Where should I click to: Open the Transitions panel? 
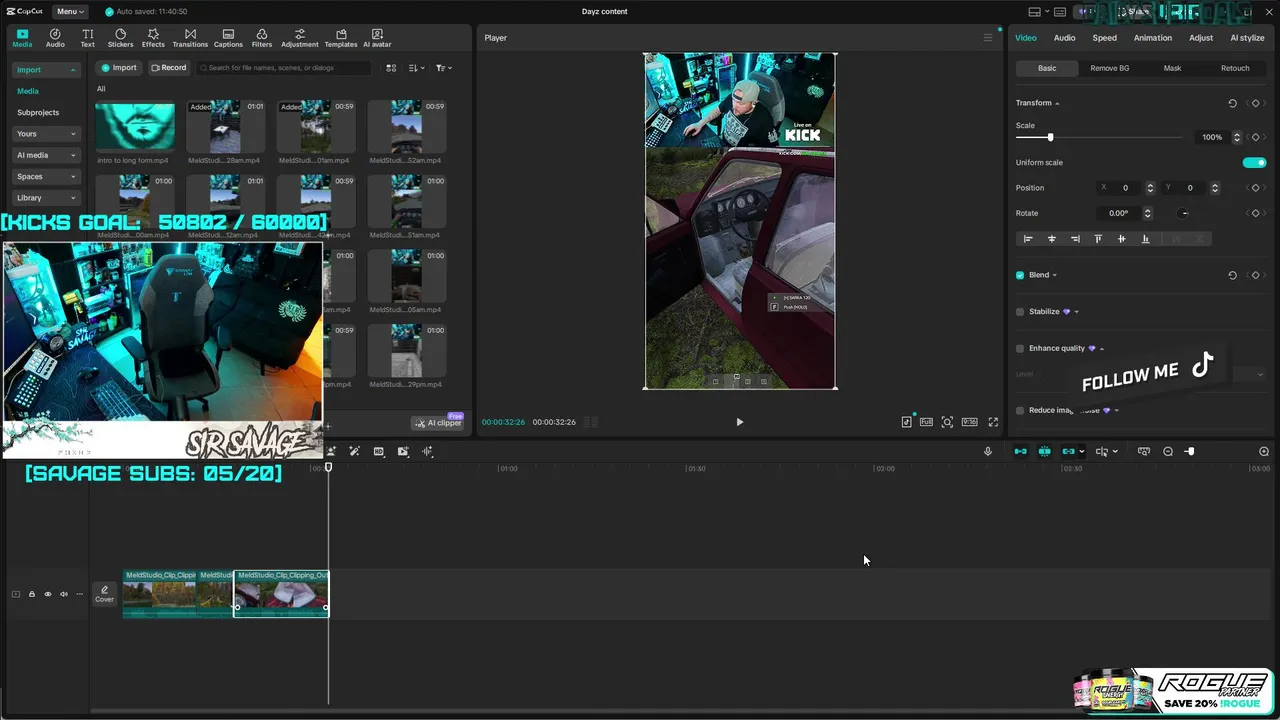pyautogui.click(x=190, y=38)
